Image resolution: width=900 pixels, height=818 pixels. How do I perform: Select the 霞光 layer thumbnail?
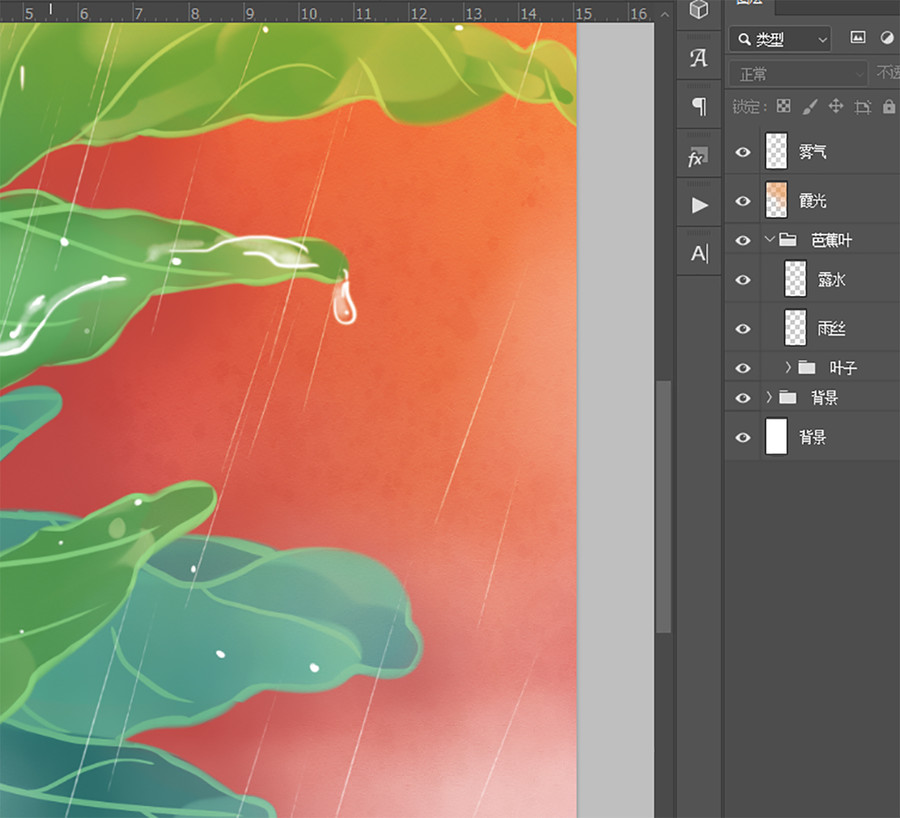click(x=776, y=200)
